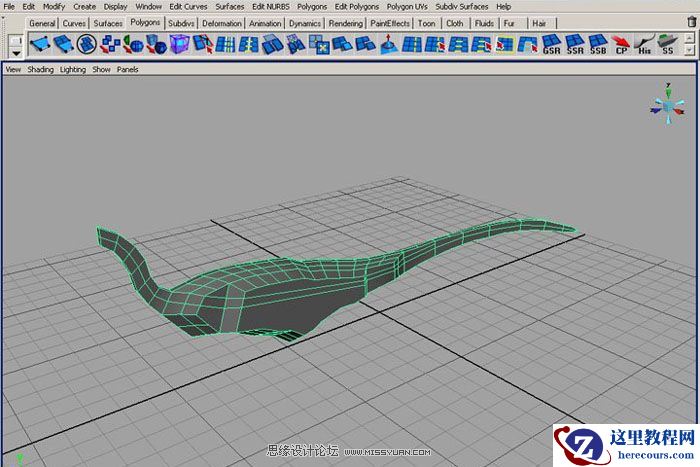This screenshot has width=700, height=467.
Task: Switch to the Deformation shelf tab
Action: tap(221, 23)
